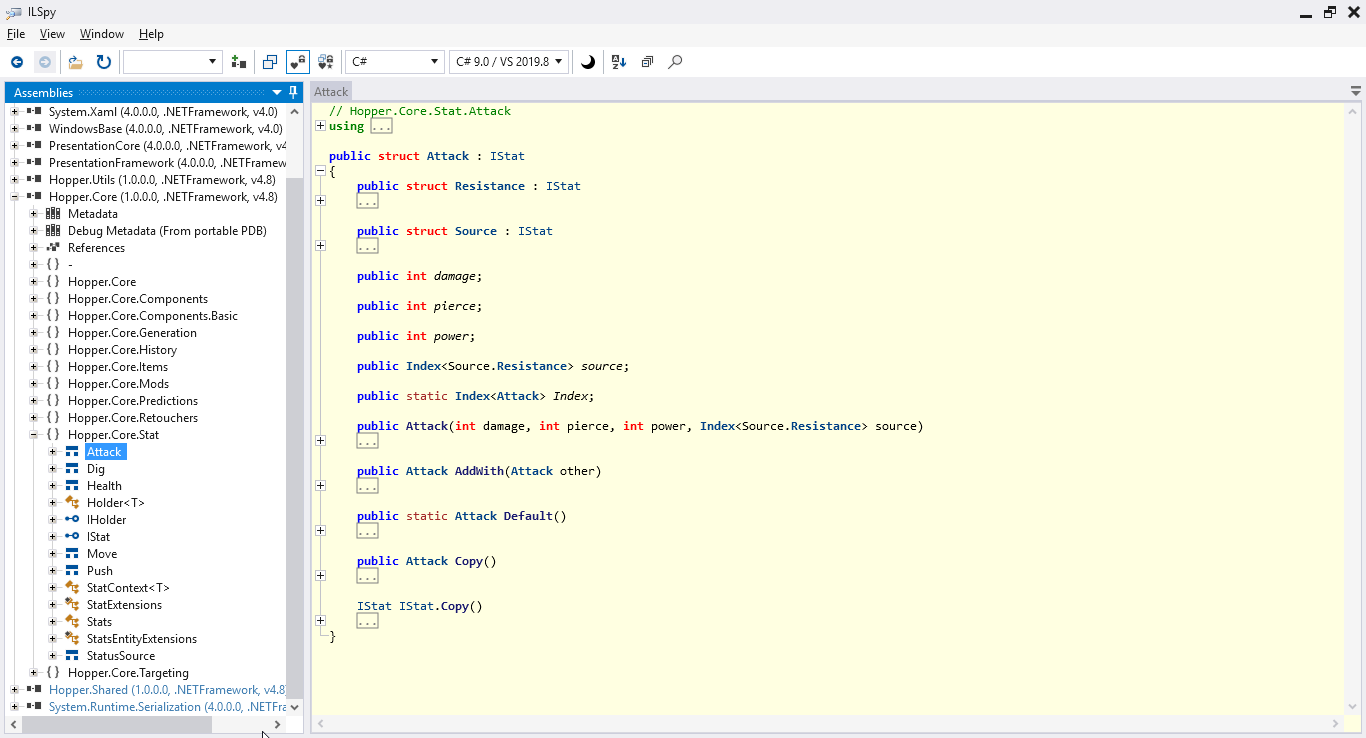Viewport: 1366px width, 738px height.
Task: Click the Open assembly folder icon
Action: (75, 62)
